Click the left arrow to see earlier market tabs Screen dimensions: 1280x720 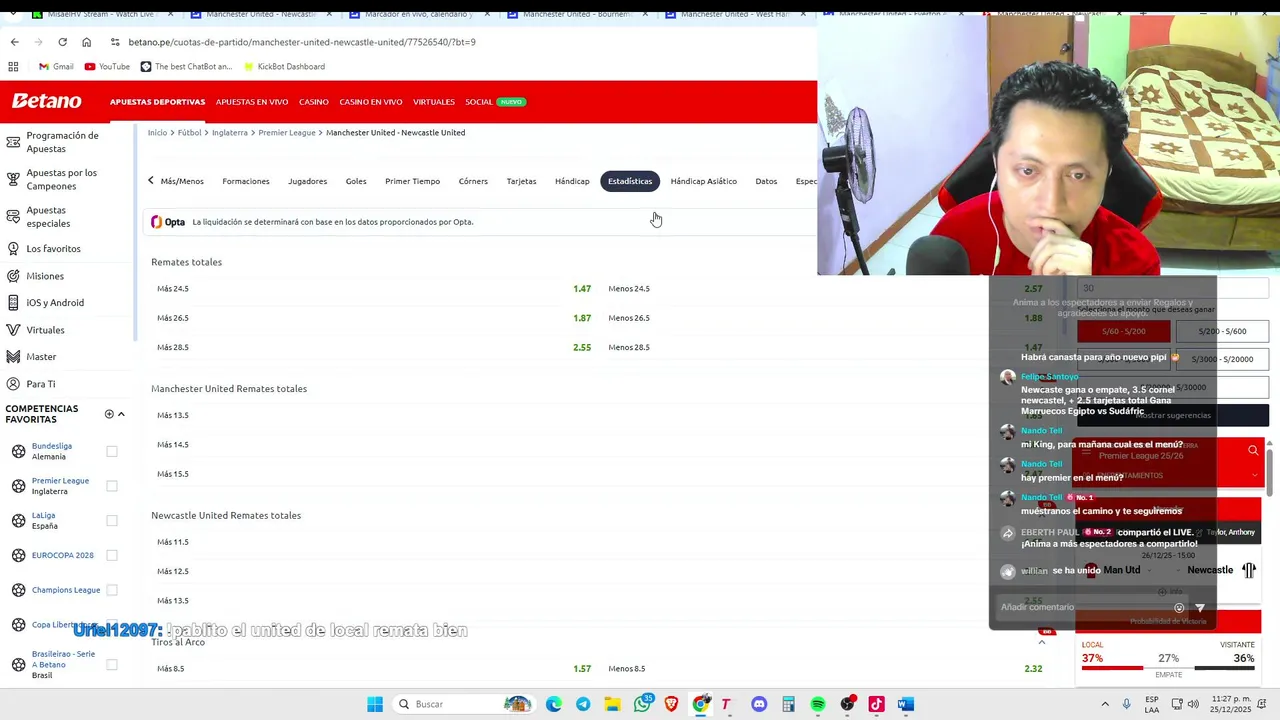(x=151, y=181)
